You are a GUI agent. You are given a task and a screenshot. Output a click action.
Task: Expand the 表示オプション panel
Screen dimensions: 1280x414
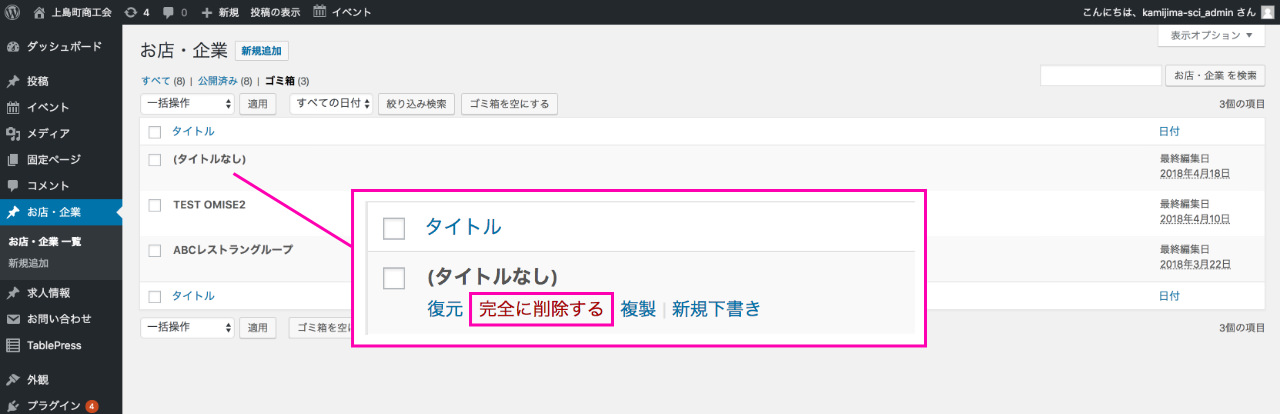(x=1211, y=36)
